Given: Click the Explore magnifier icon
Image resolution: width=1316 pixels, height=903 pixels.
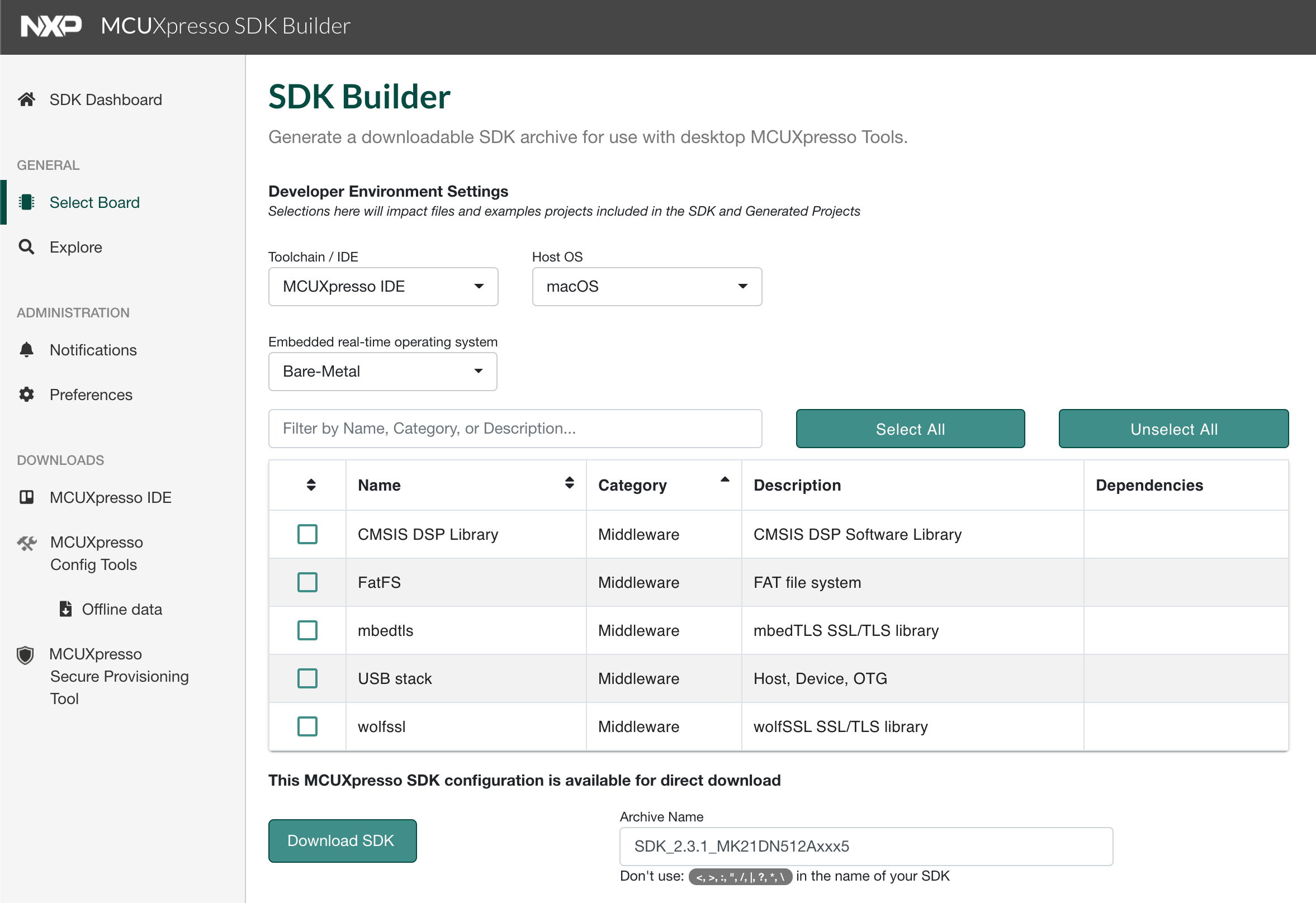Looking at the screenshot, I should pos(27,247).
